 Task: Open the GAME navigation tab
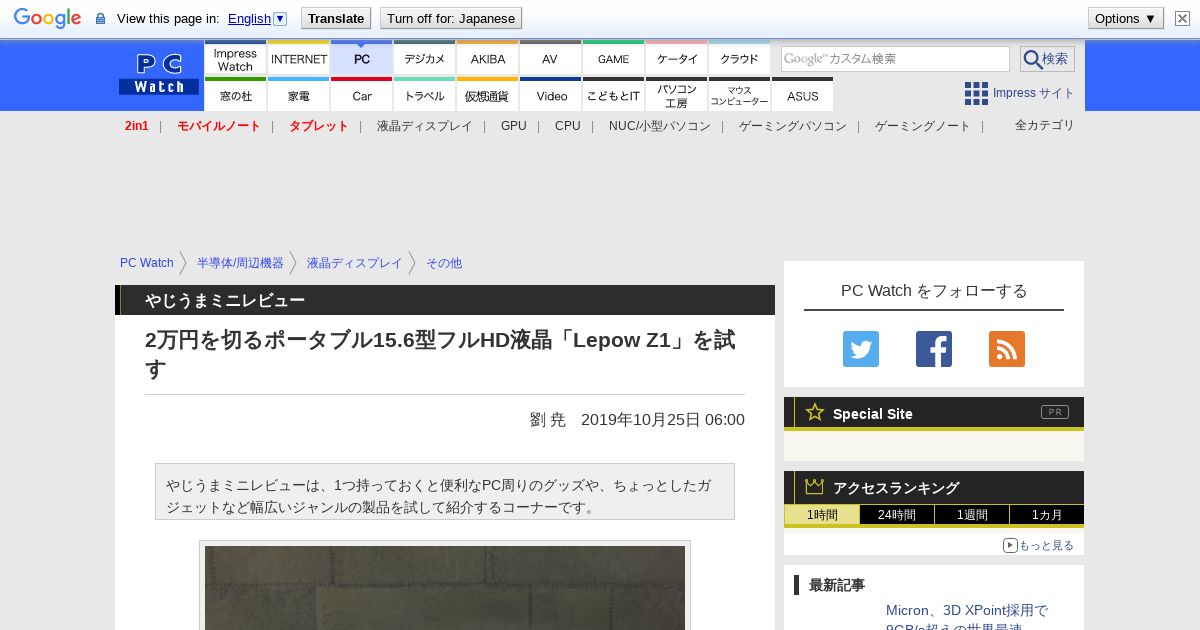tap(613, 59)
